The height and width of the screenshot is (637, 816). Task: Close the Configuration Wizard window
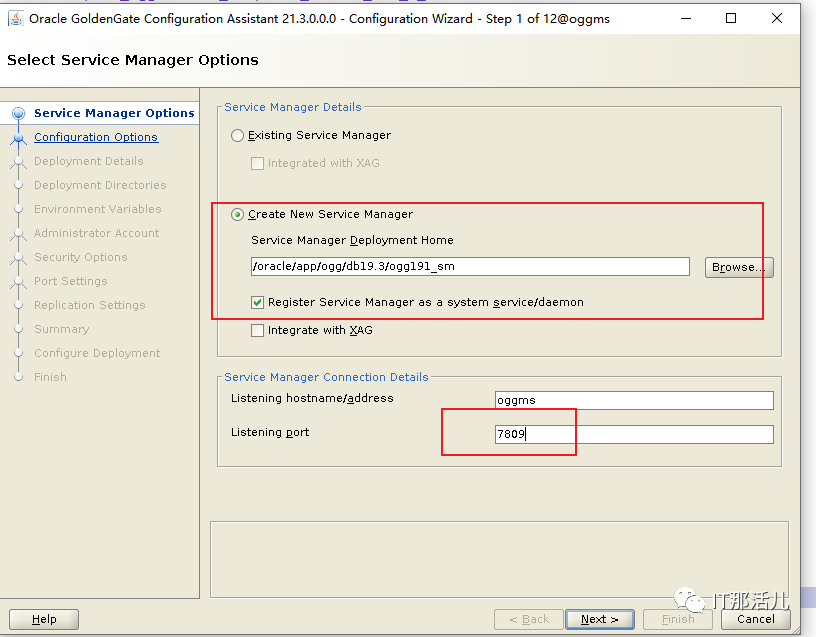pyautogui.click(x=777, y=18)
